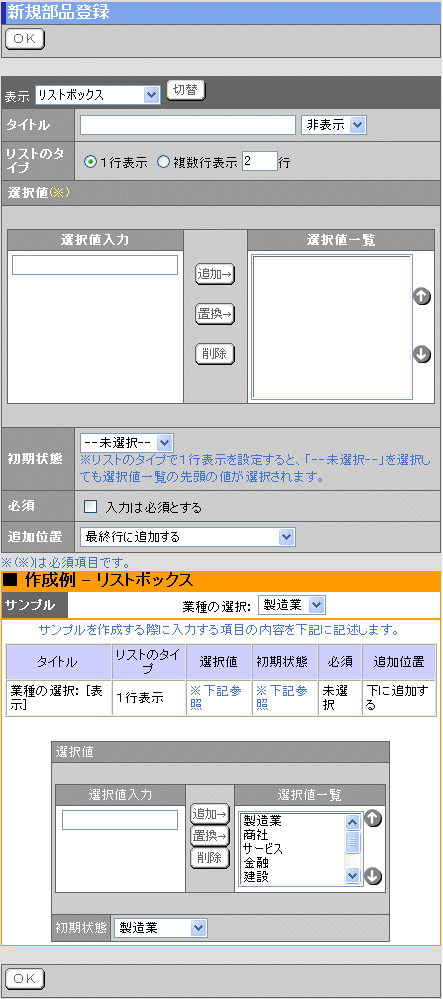
Task: Expand the 初期状態 --未選択-- dropdown
Action: click(x=127, y=442)
